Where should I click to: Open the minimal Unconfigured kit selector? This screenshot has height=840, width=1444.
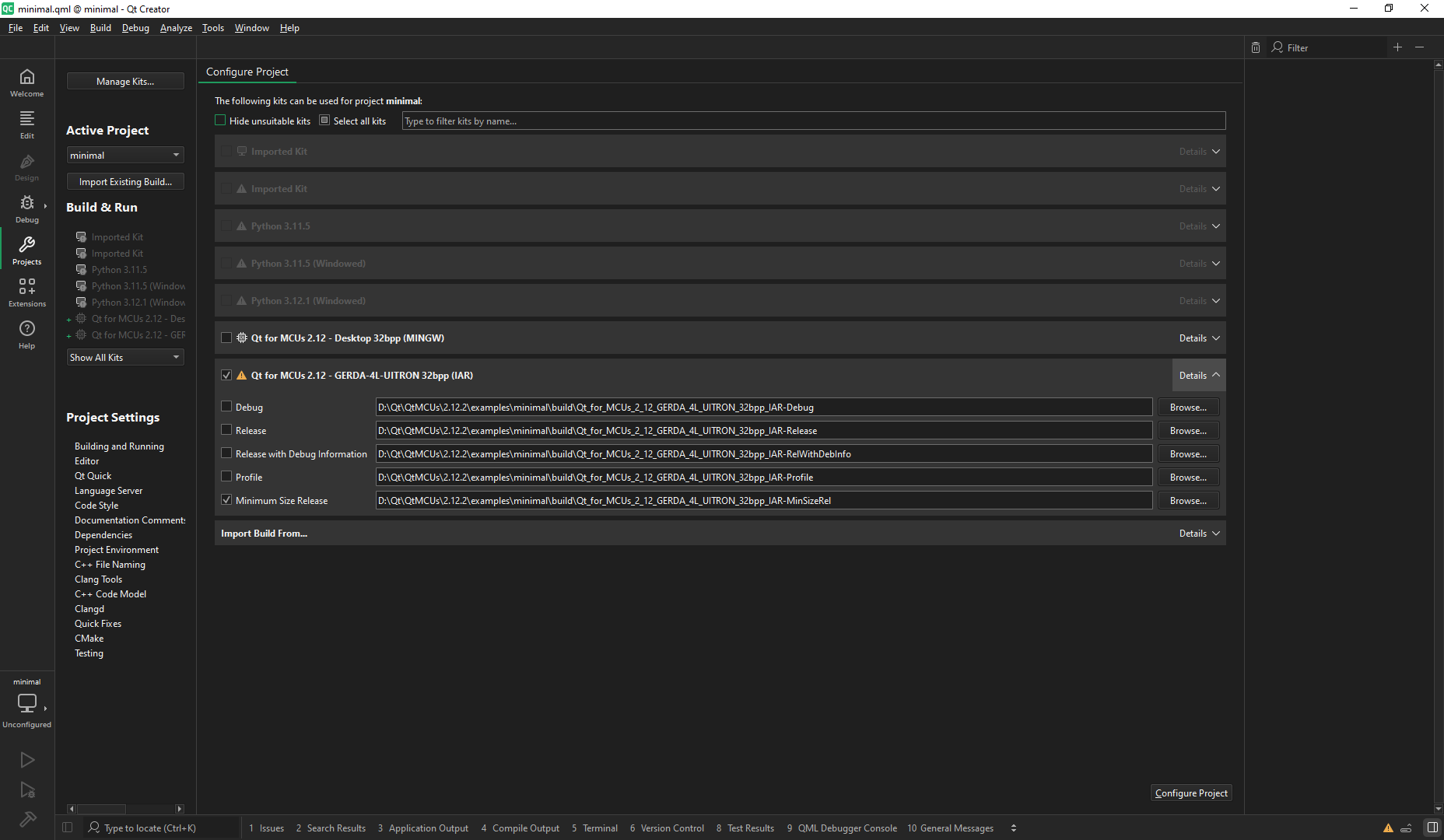[27, 702]
